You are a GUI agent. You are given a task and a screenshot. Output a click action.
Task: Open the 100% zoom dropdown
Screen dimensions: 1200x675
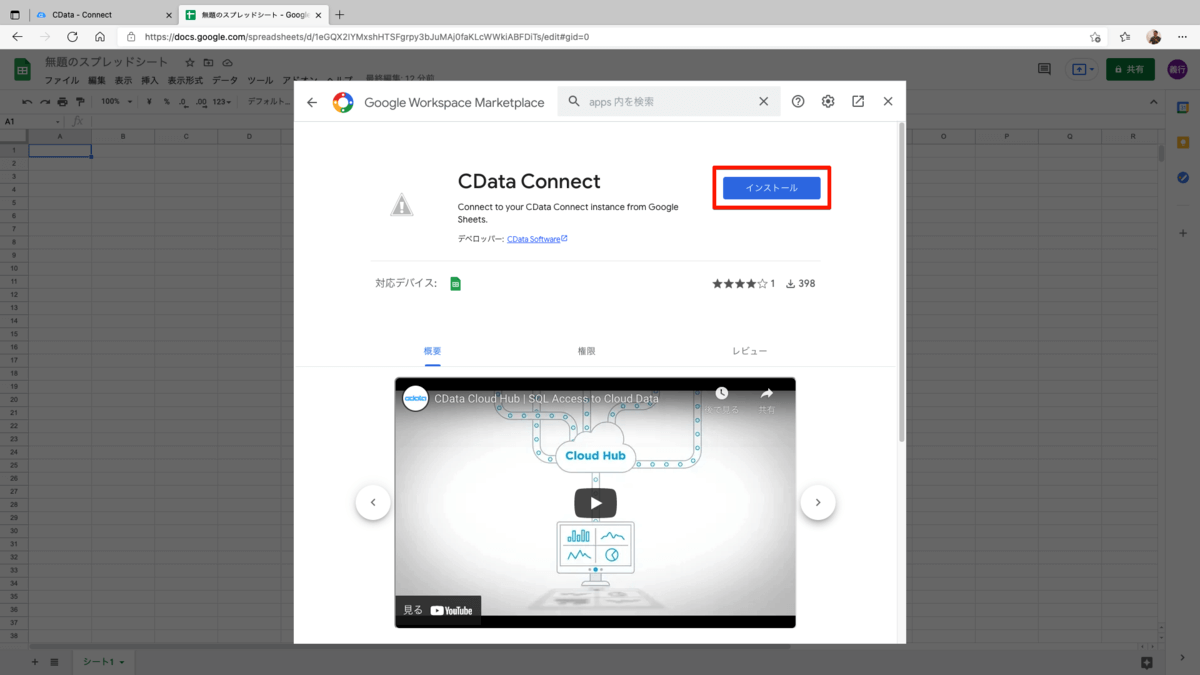click(115, 102)
